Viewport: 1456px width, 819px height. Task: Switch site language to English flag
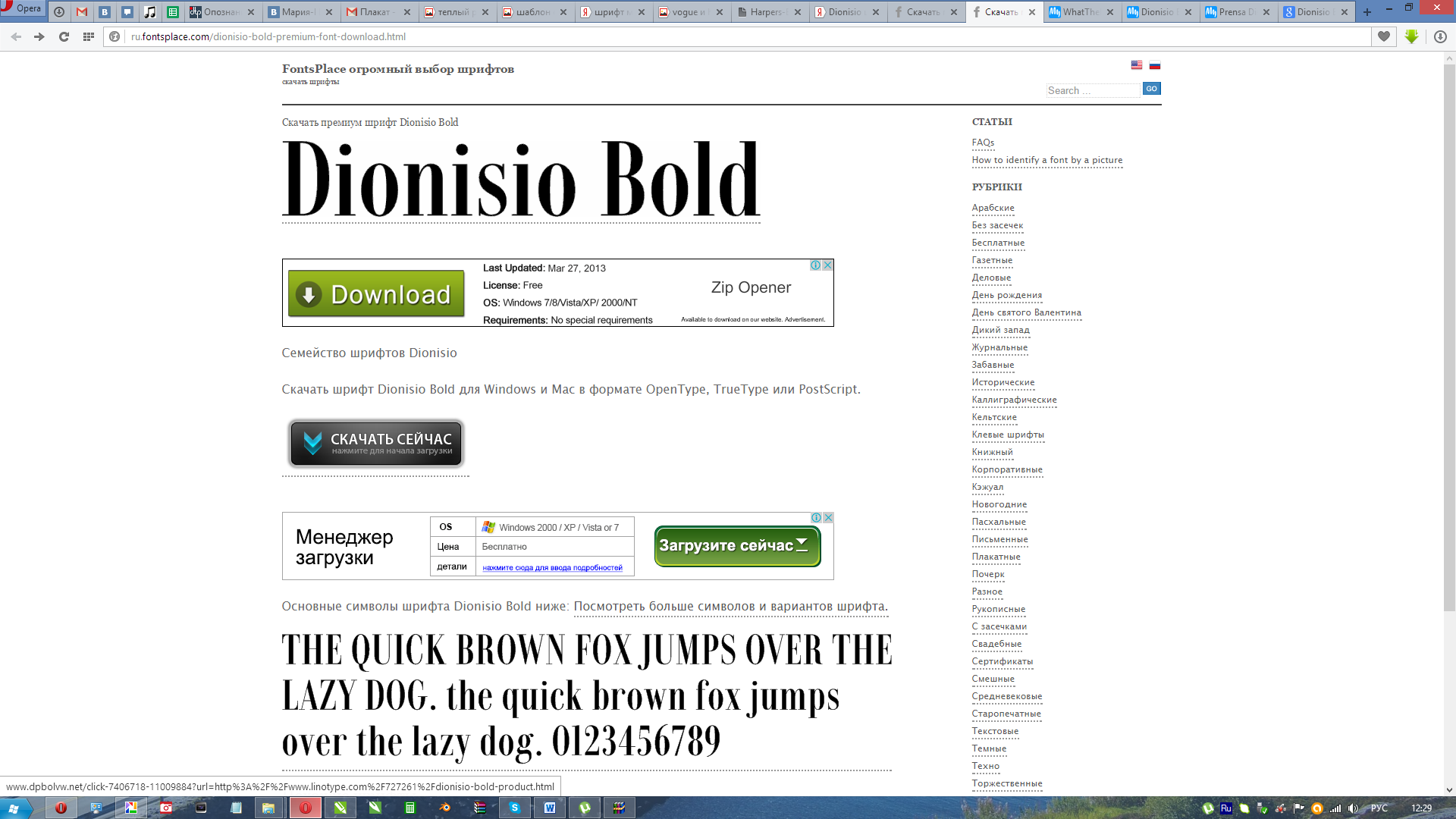1136,65
